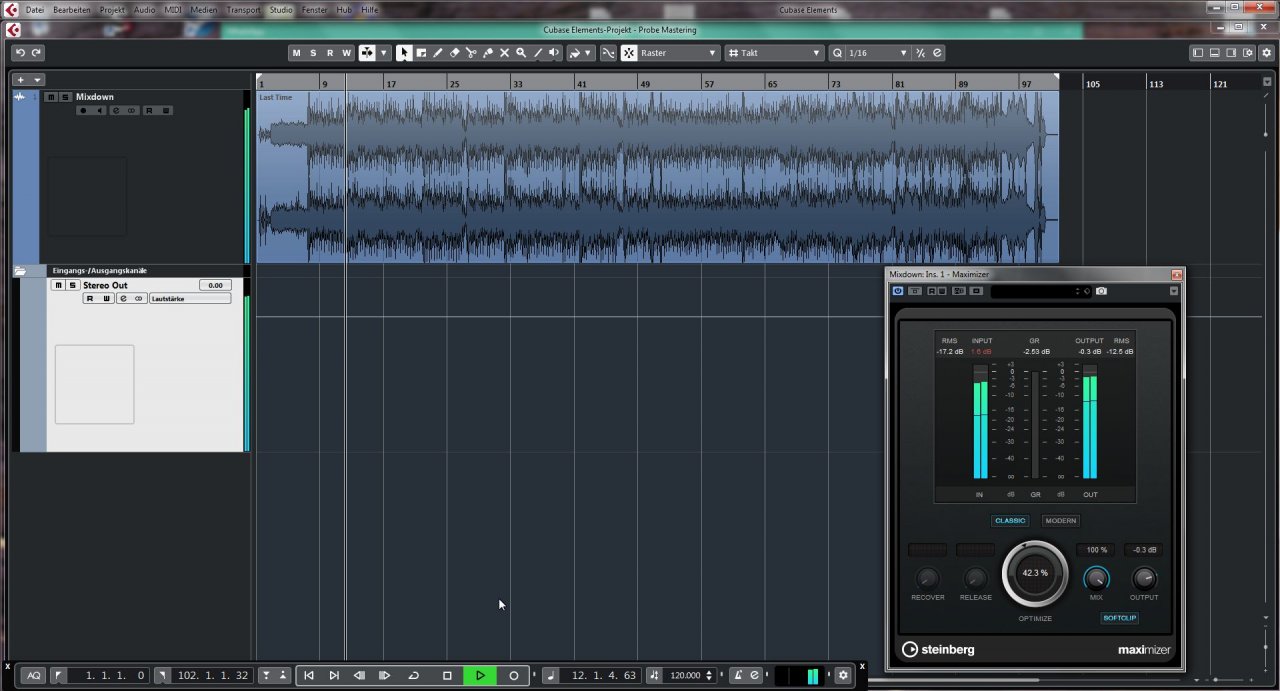Open the Audio menu
The height and width of the screenshot is (691, 1280).
click(x=145, y=10)
